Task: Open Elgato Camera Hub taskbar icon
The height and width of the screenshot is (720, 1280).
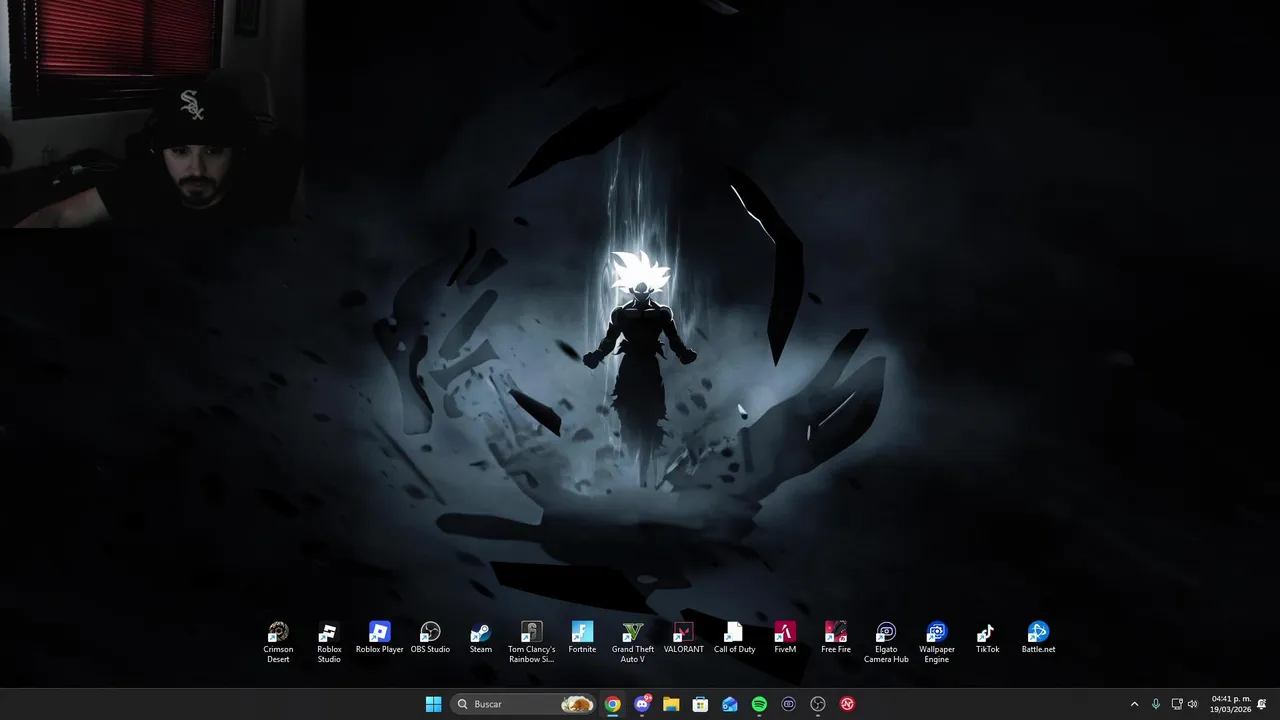Action: (788, 704)
